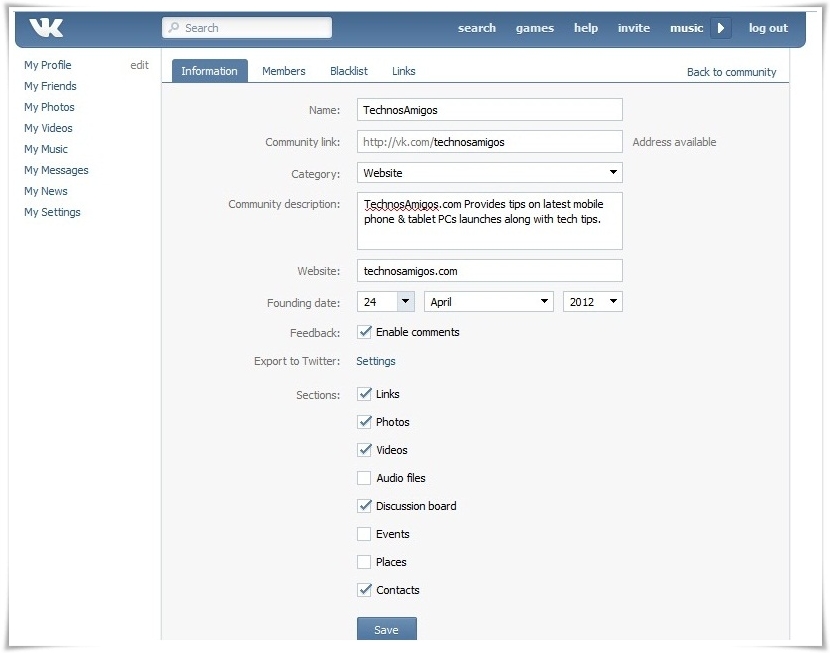Image resolution: width=830 pixels, height=653 pixels.
Task: Click the Community description text area
Action: click(x=490, y=221)
